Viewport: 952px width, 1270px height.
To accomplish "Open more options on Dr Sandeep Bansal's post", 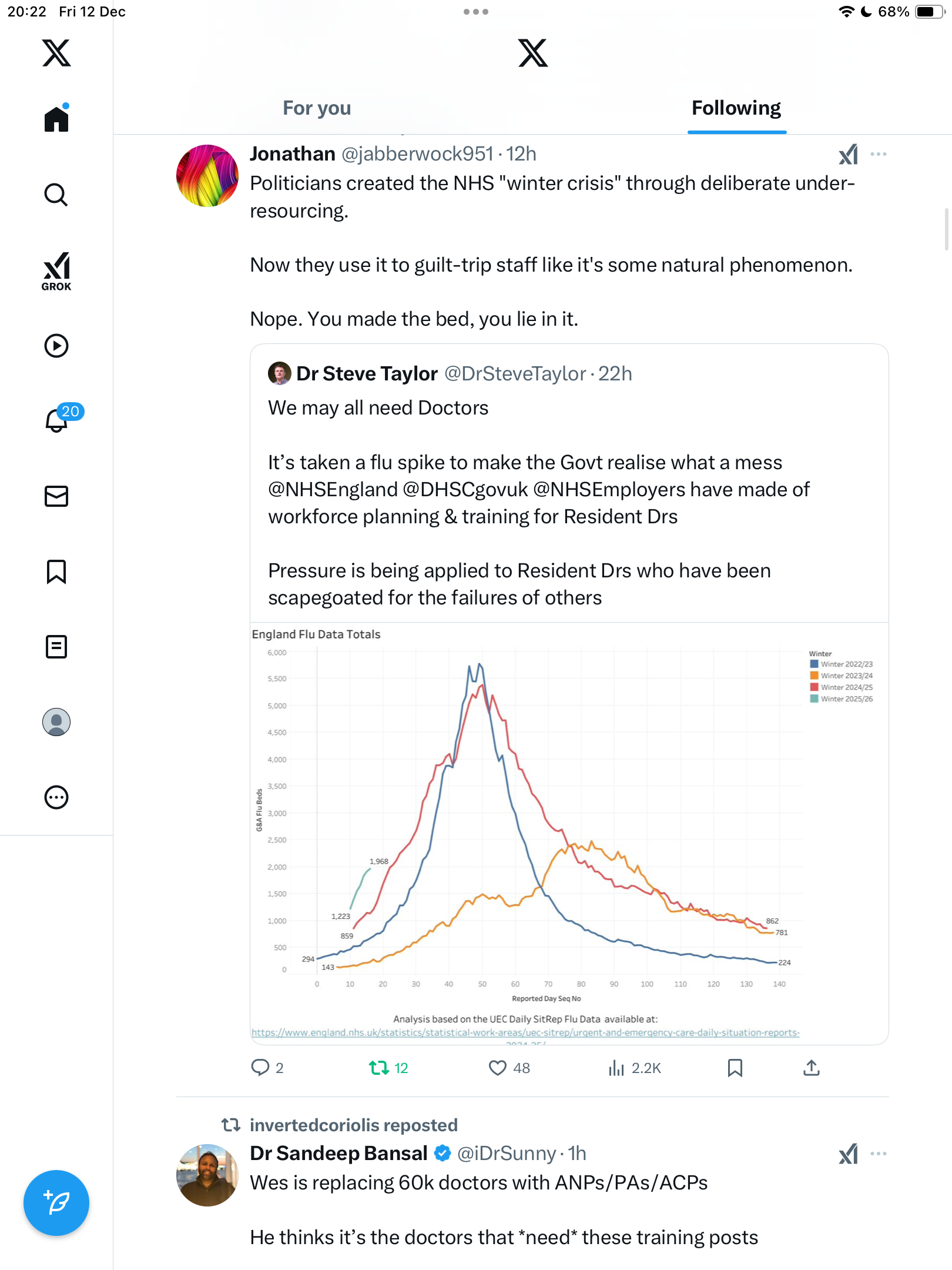I will click(879, 1154).
